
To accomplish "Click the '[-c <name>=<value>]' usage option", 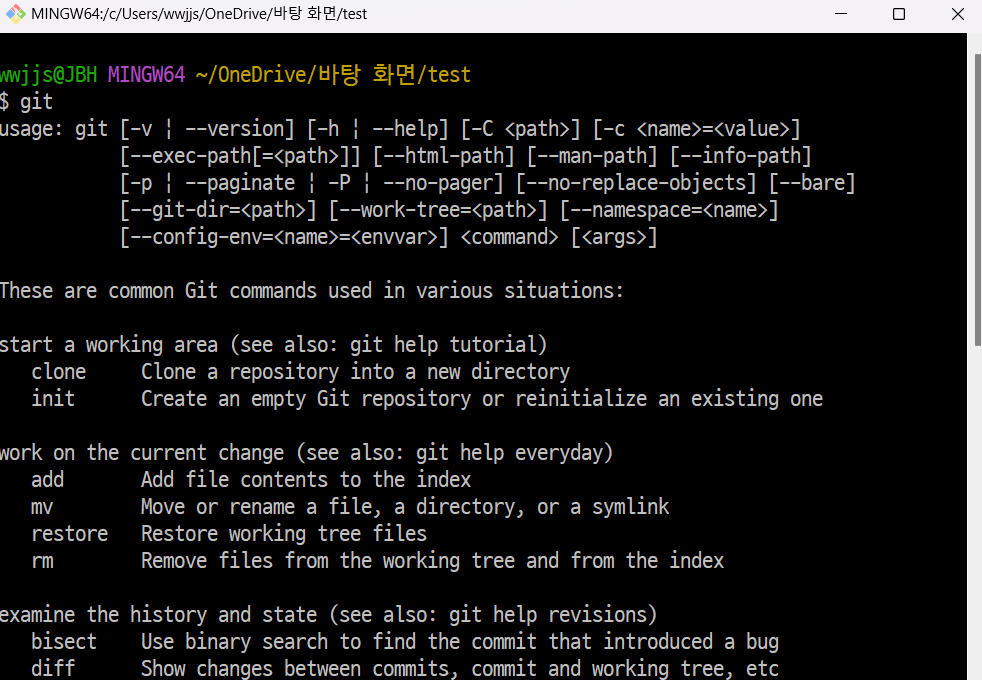I will pyautogui.click(x=696, y=129).
